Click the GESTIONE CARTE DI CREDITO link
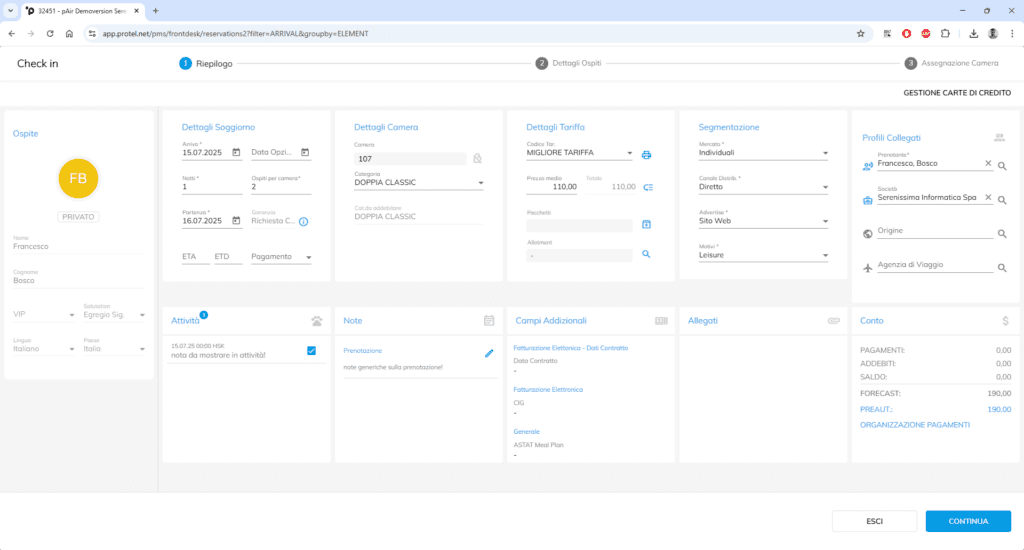The image size is (1024, 550). point(957,92)
